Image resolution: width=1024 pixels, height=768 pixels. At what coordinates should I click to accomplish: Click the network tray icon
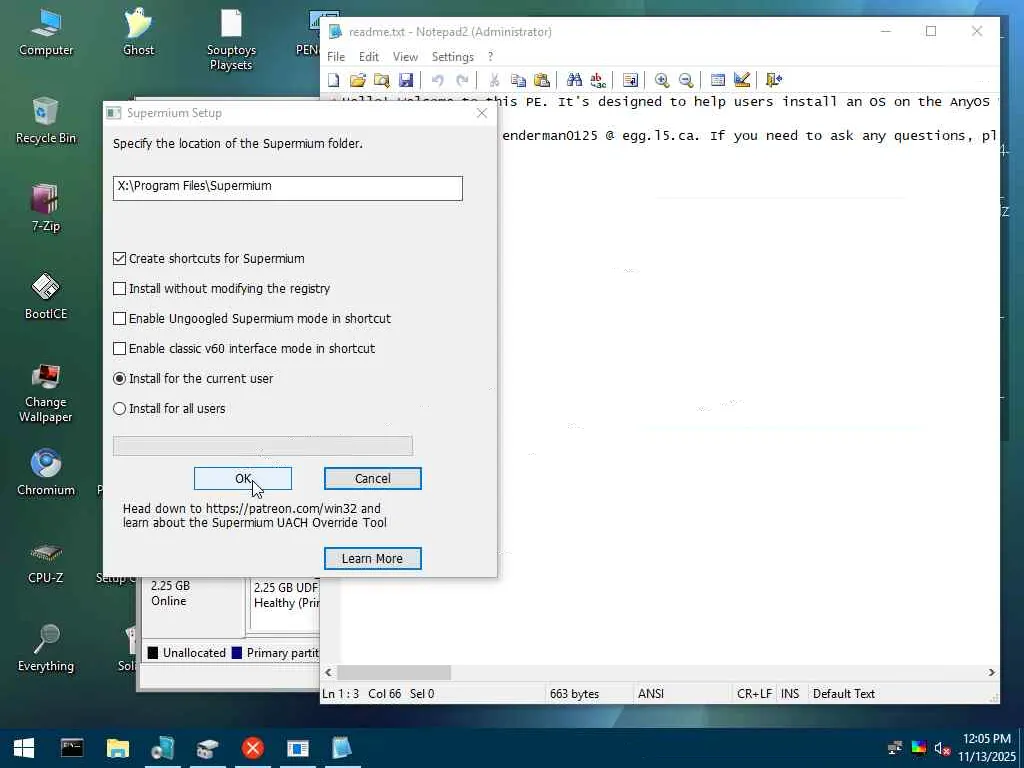895,748
